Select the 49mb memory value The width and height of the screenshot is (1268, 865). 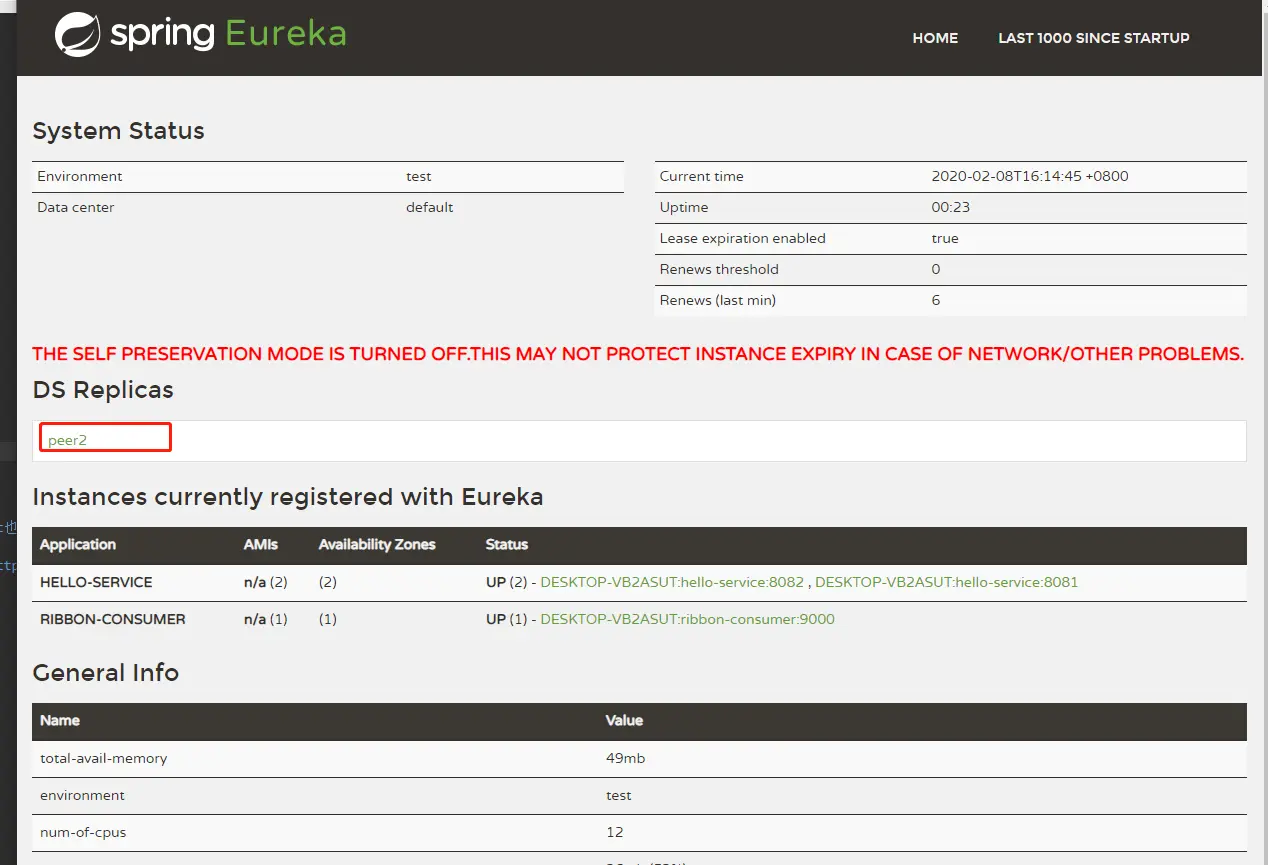pos(626,758)
